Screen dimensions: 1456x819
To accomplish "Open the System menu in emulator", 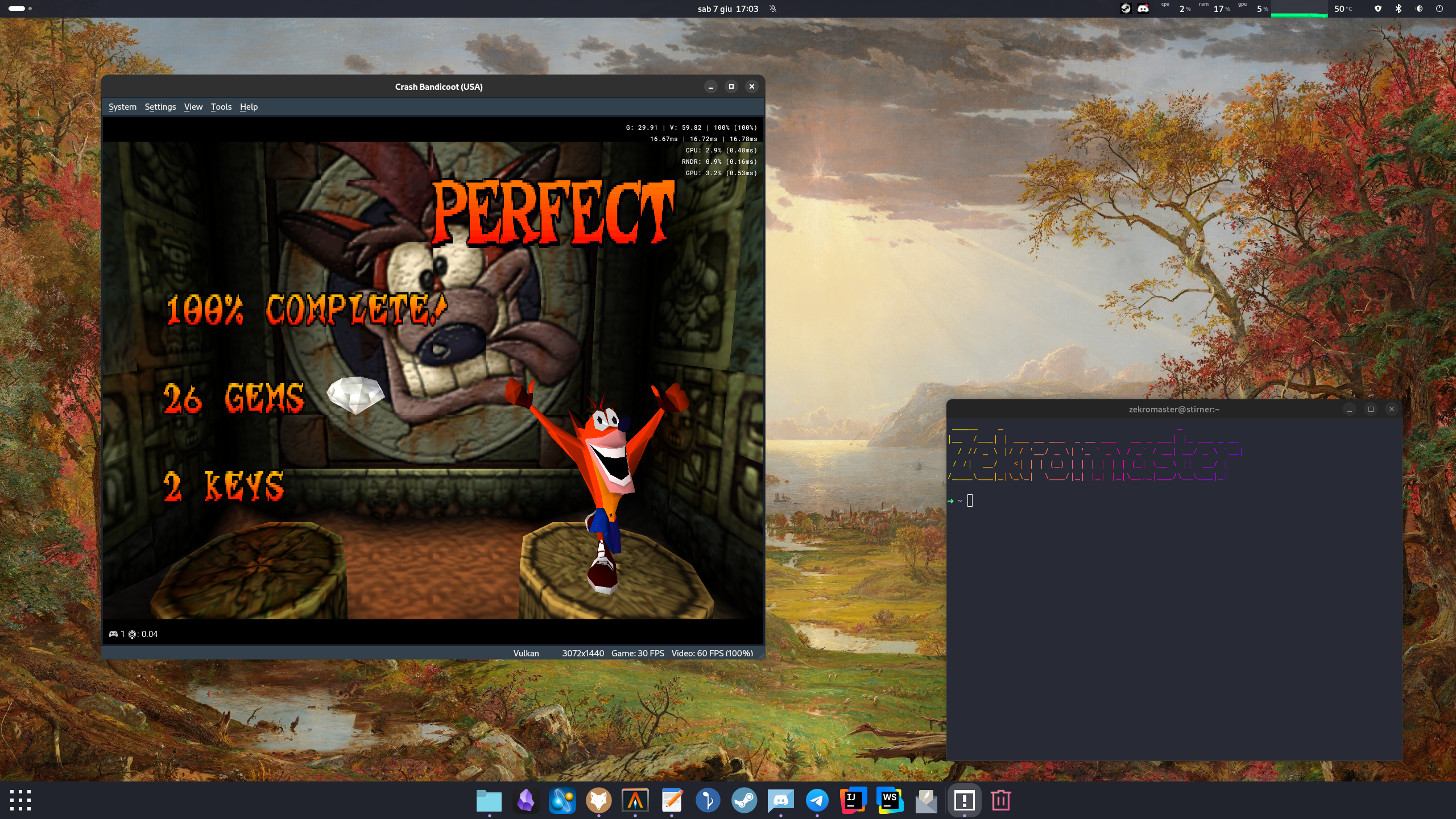I will coord(122,107).
